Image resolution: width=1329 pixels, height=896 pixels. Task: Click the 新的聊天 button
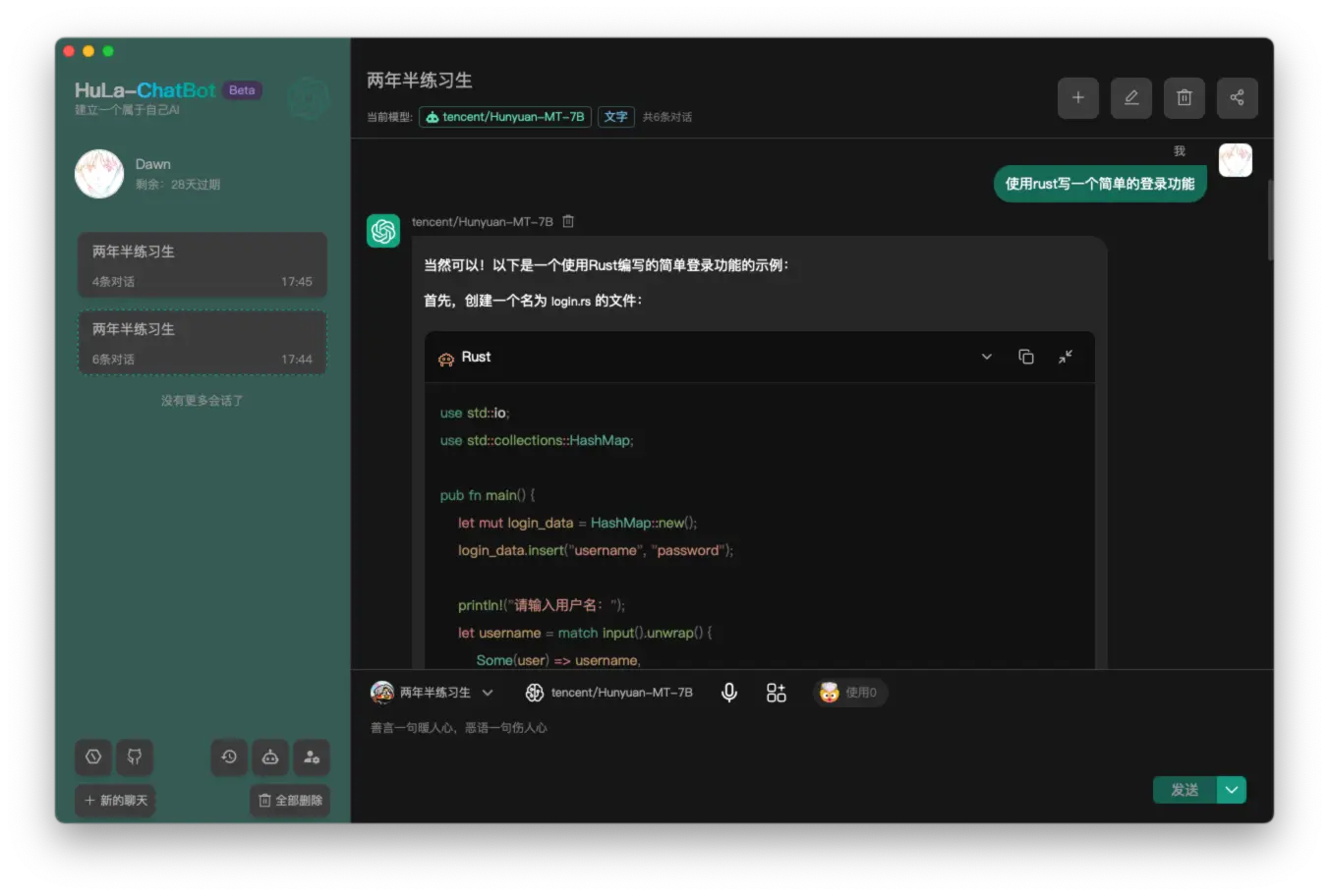pos(116,800)
